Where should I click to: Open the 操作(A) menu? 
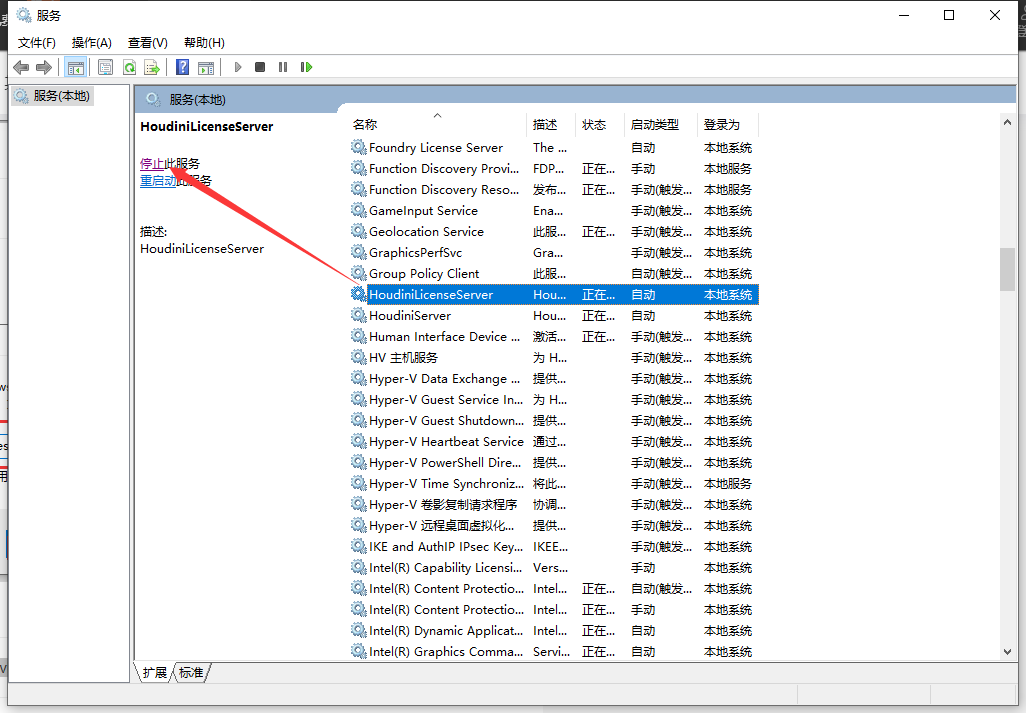(92, 42)
